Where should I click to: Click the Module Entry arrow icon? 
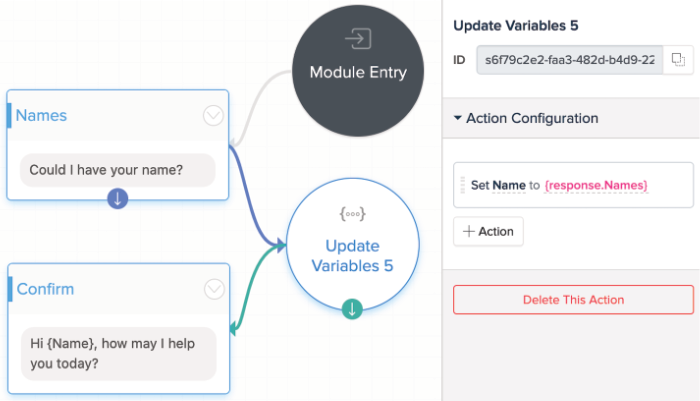click(357, 39)
